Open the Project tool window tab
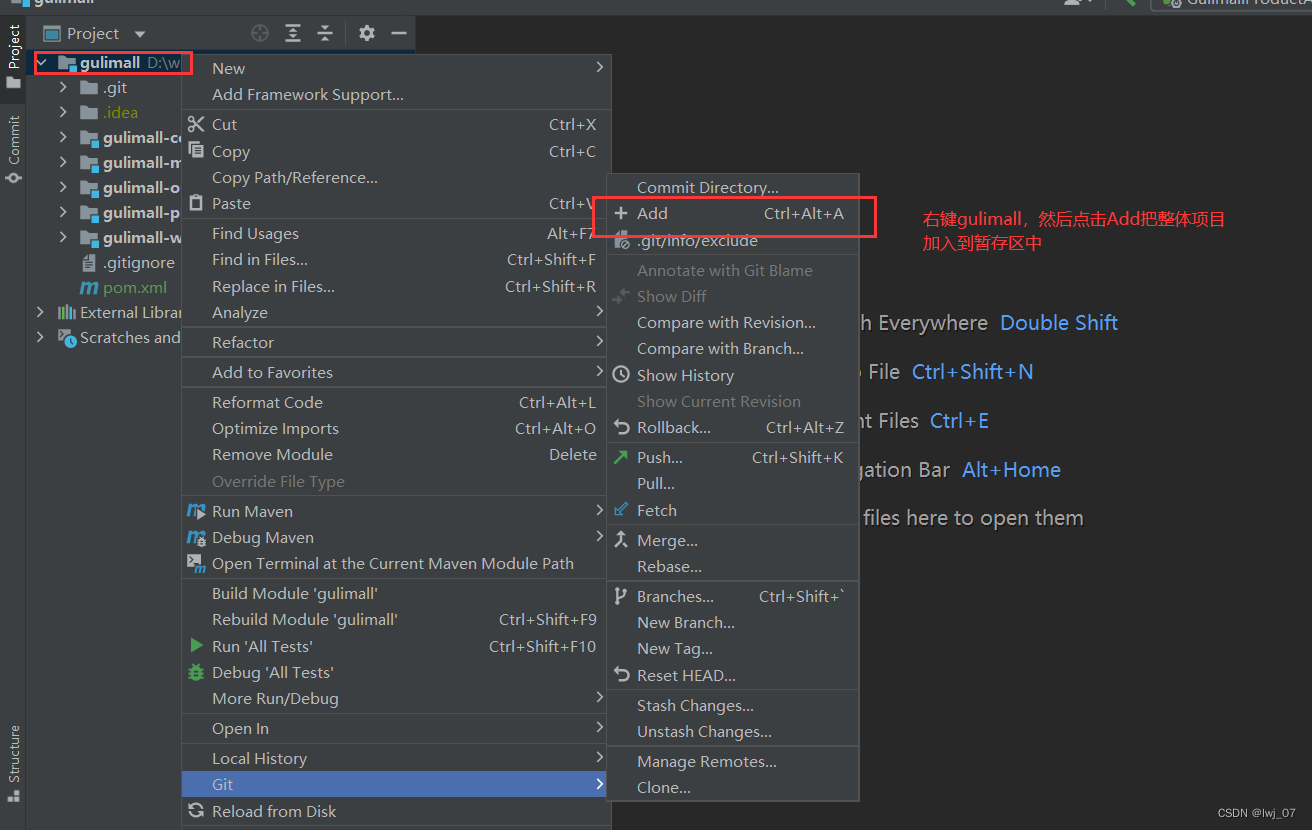 coord(13,58)
